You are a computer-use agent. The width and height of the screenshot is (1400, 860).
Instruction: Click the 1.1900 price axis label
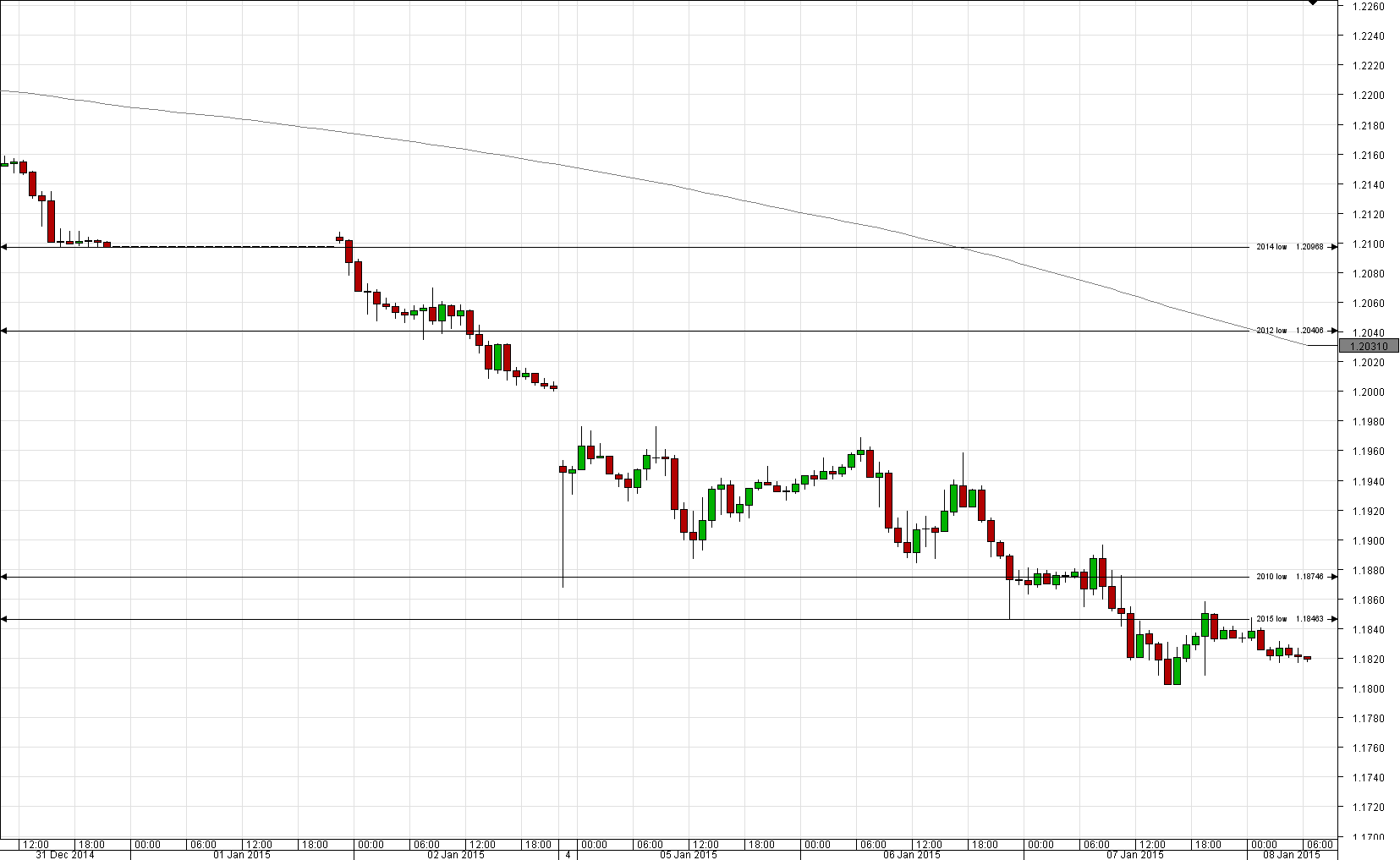coord(1368,541)
